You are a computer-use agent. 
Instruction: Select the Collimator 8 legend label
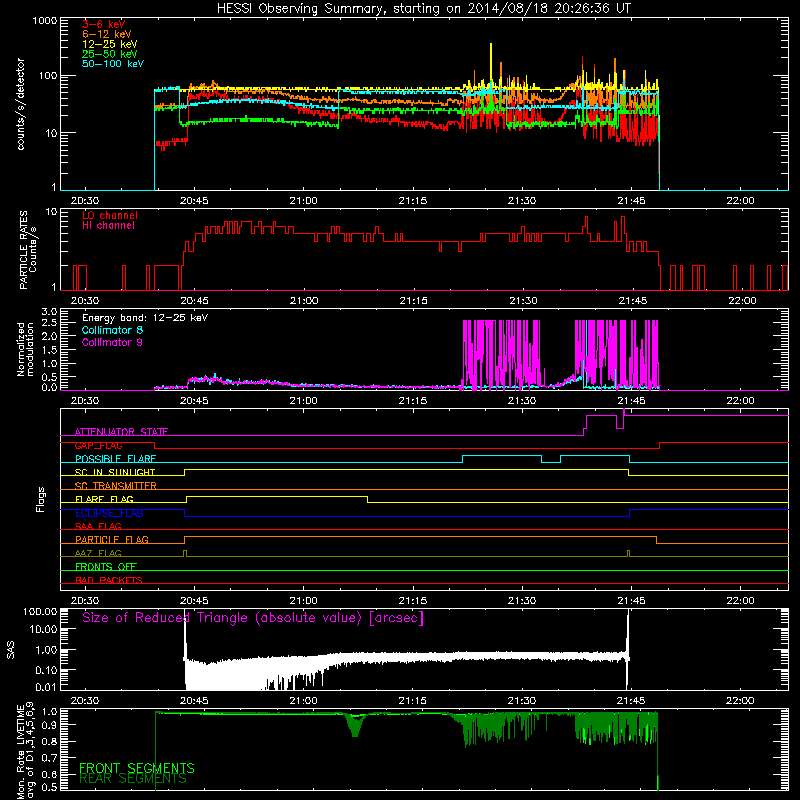coord(112,330)
